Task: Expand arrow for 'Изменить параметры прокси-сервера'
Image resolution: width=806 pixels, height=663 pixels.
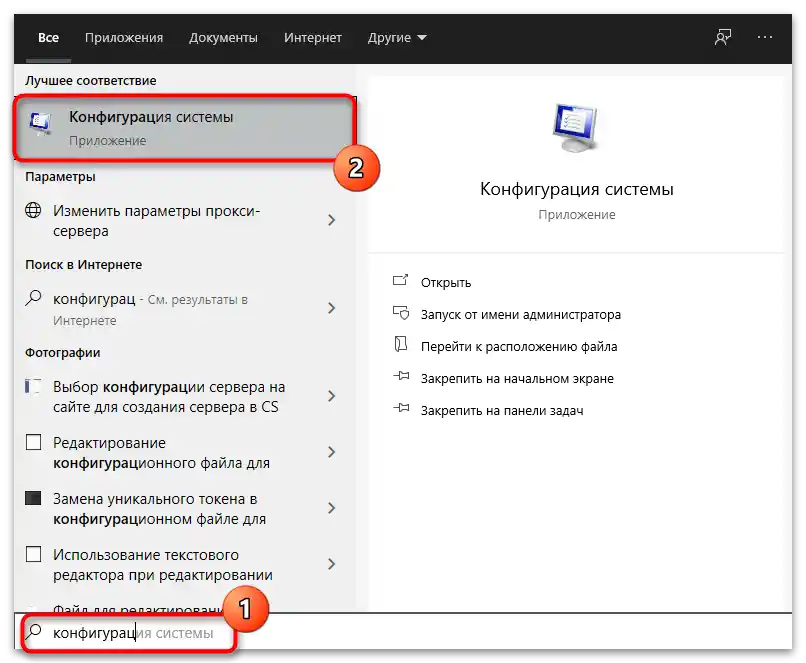Action: point(332,220)
